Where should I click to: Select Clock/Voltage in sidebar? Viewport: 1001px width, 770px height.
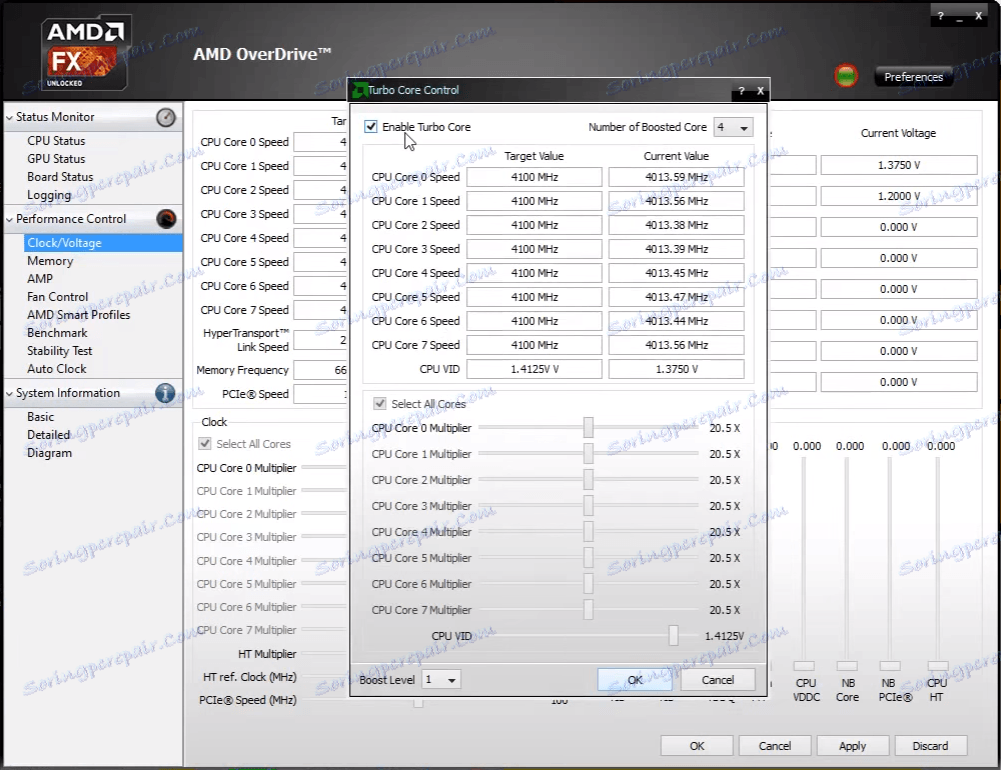click(64, 243)
